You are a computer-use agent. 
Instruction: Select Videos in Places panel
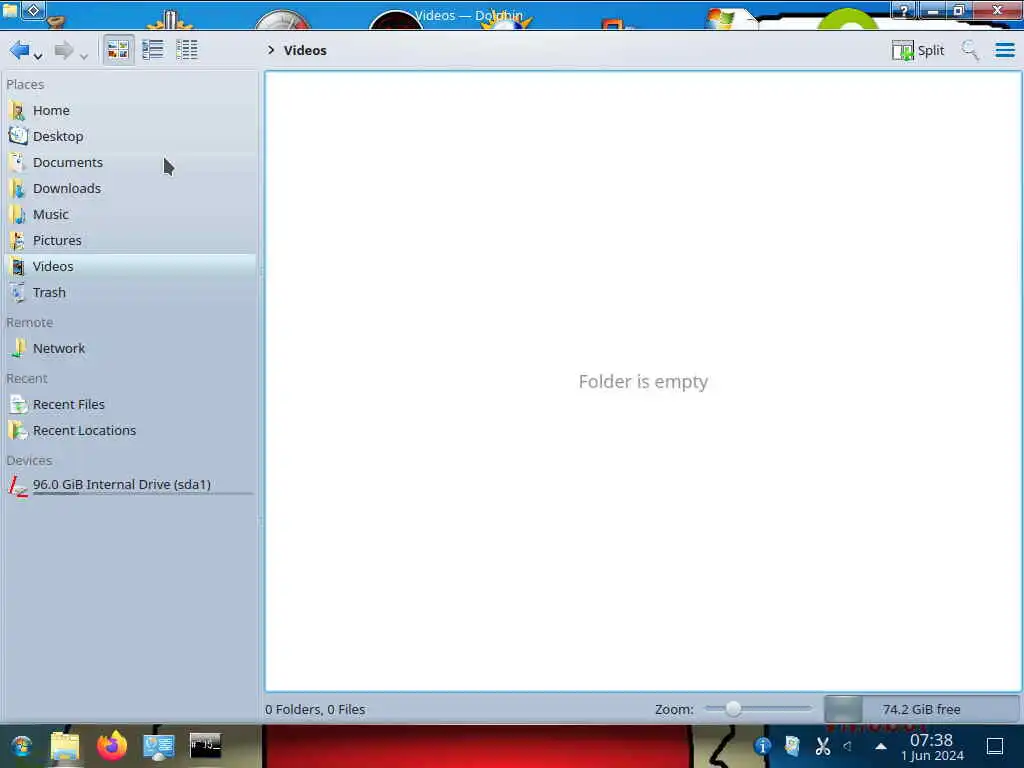(131, 266)
